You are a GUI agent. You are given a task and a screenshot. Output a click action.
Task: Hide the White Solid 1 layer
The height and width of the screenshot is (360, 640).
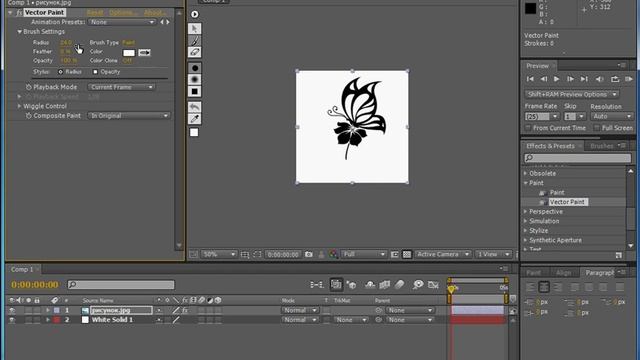tap(12, 320)
